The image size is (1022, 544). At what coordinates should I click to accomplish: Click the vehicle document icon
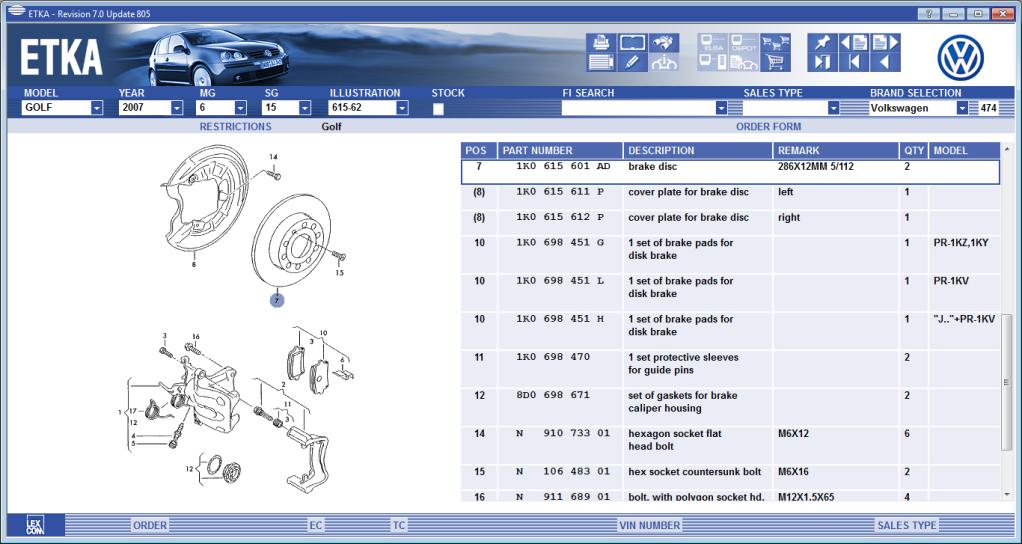tap(744, 63)
